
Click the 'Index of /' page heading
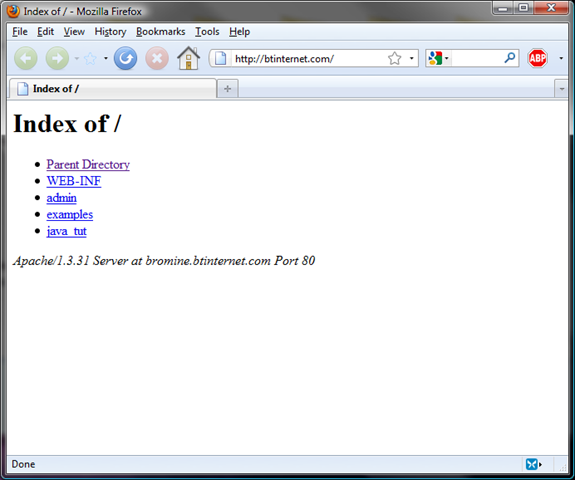click(x=67, y=123)
